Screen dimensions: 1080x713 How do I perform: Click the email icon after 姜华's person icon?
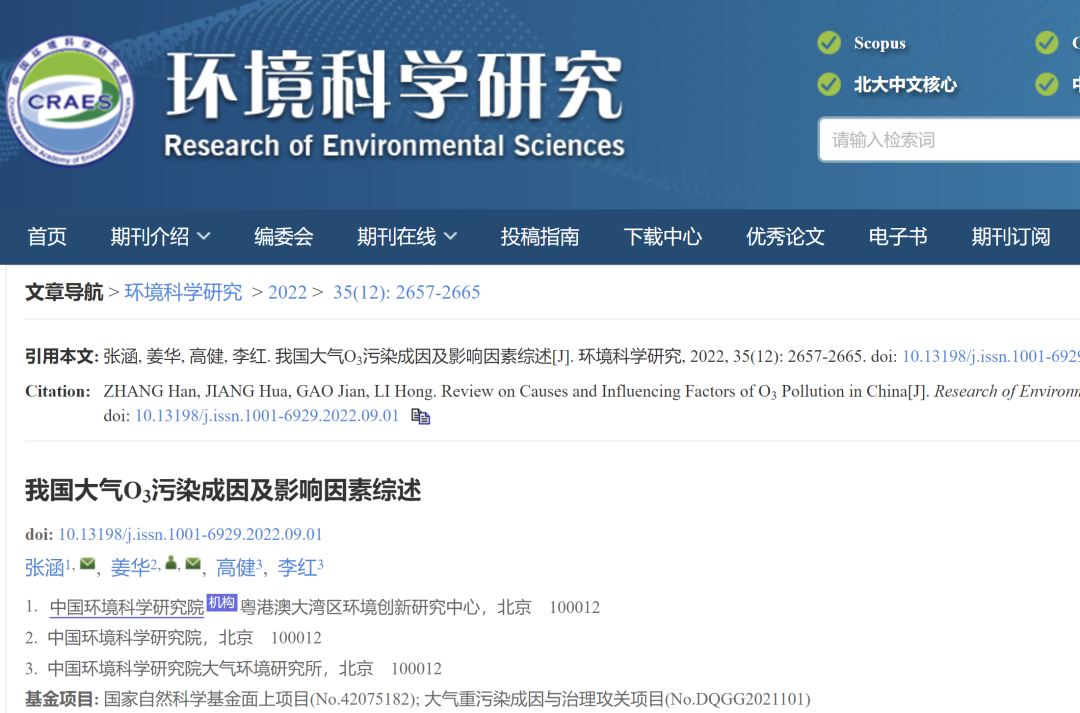click(x=193, y=564)
